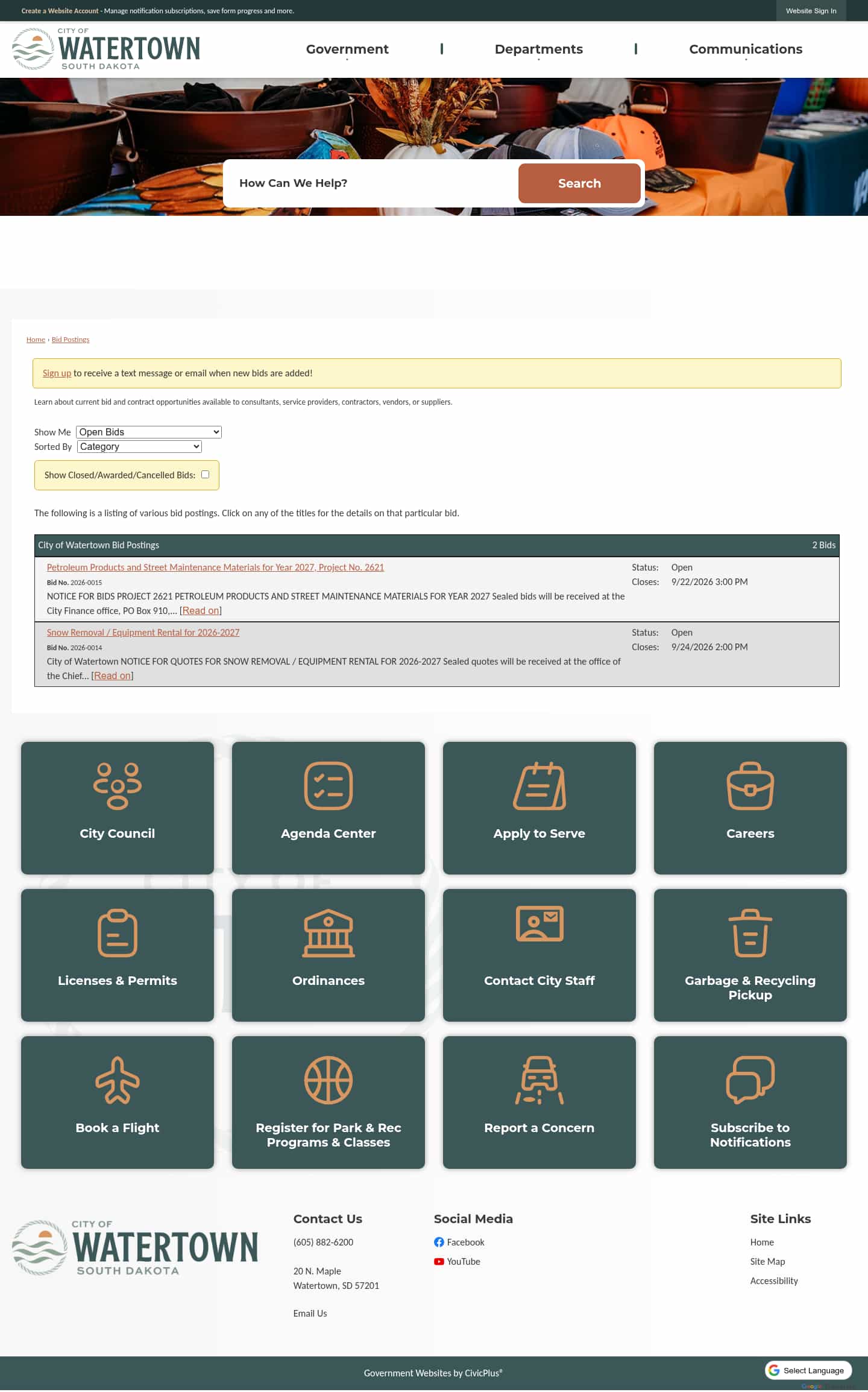Screen dimensions: 868x1392
Task: Open the Government menu
Action: [347, 49]
